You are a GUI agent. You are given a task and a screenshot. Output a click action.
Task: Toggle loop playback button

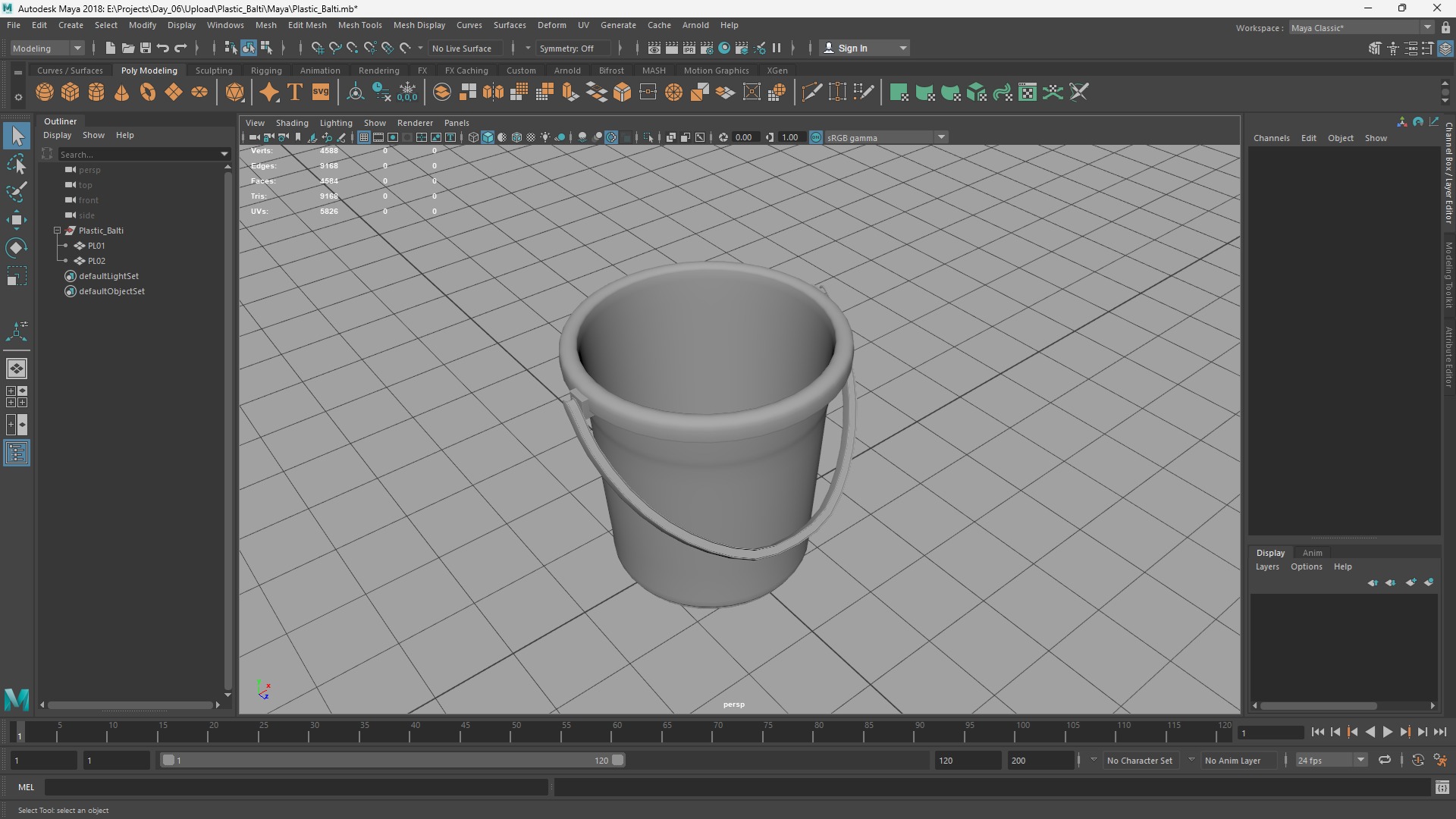tap(1385, 760)
